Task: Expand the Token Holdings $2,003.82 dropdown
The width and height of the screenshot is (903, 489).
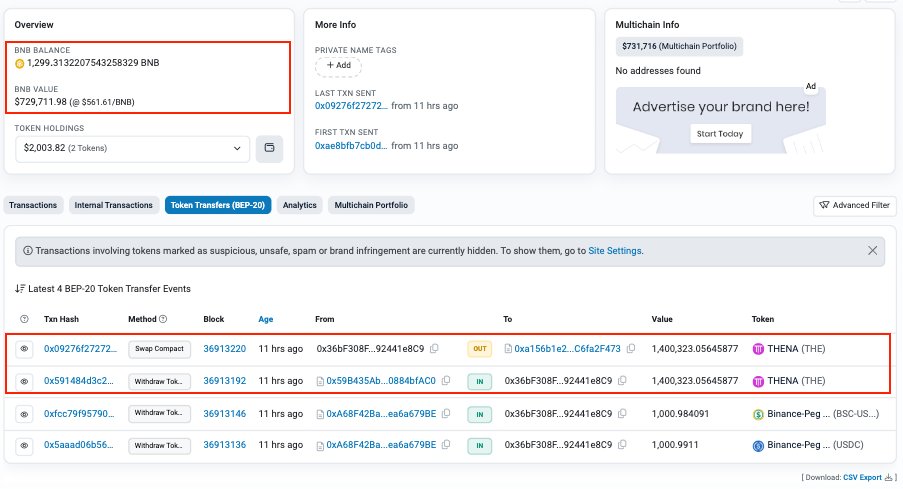Action: (x=132, y=149)
